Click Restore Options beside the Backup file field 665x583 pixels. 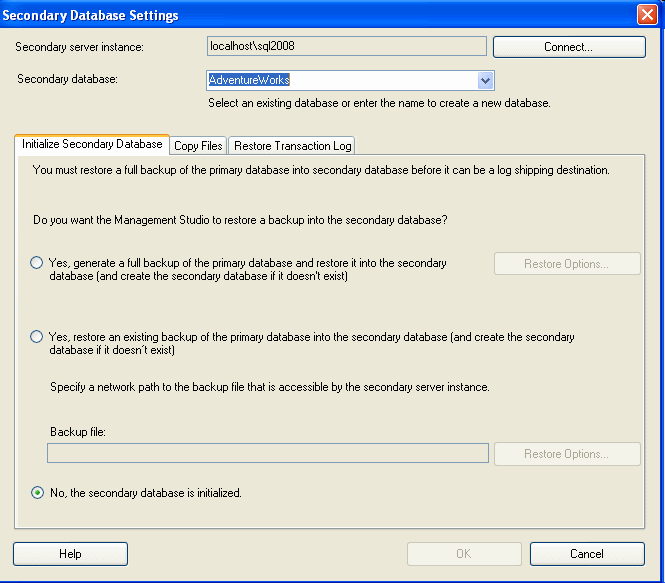tap(567, 454)
